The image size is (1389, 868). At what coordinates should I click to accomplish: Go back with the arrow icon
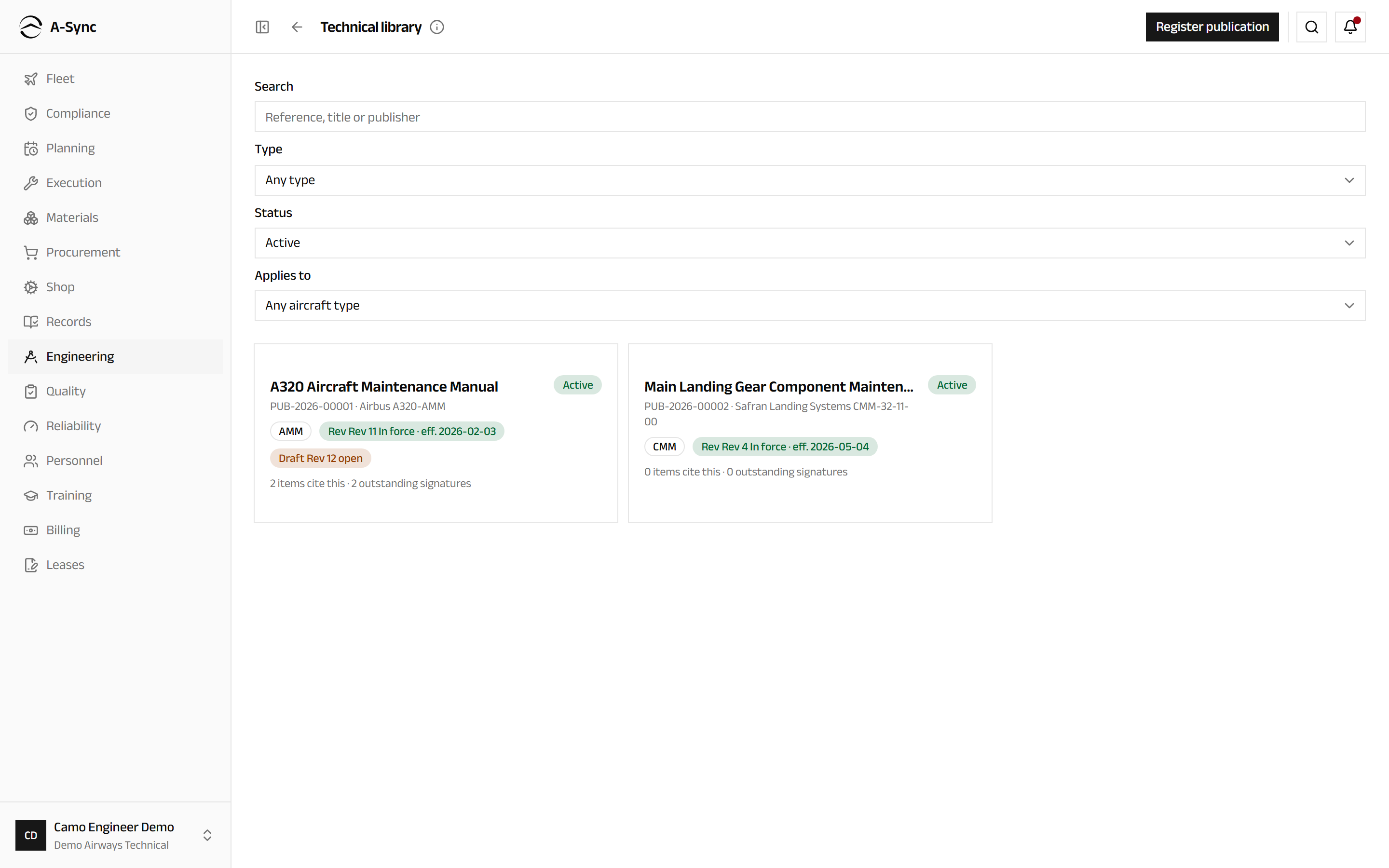coord(297,27)
